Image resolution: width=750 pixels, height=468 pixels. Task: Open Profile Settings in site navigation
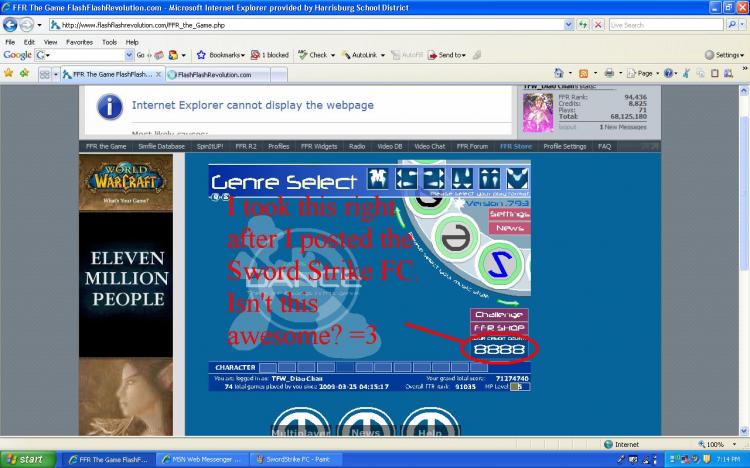click(564, 146)
